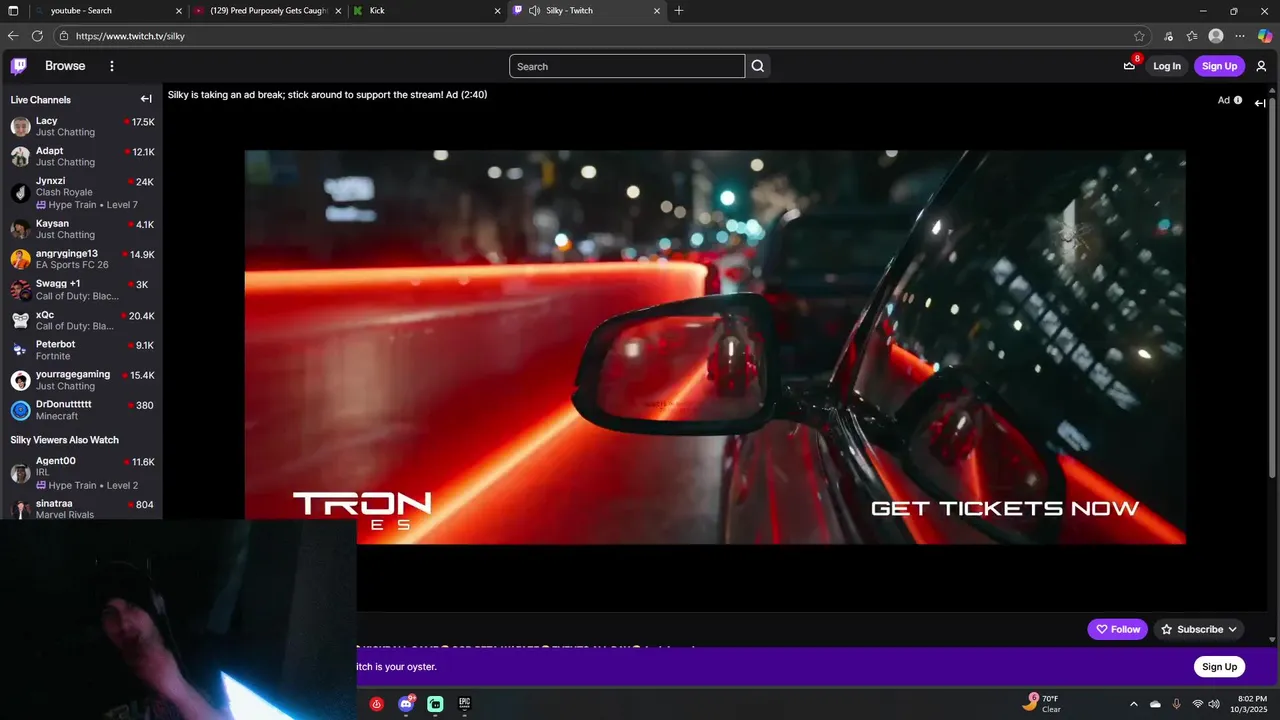Add this page to favorites

pyautogui.click(x=1139, y=35)
